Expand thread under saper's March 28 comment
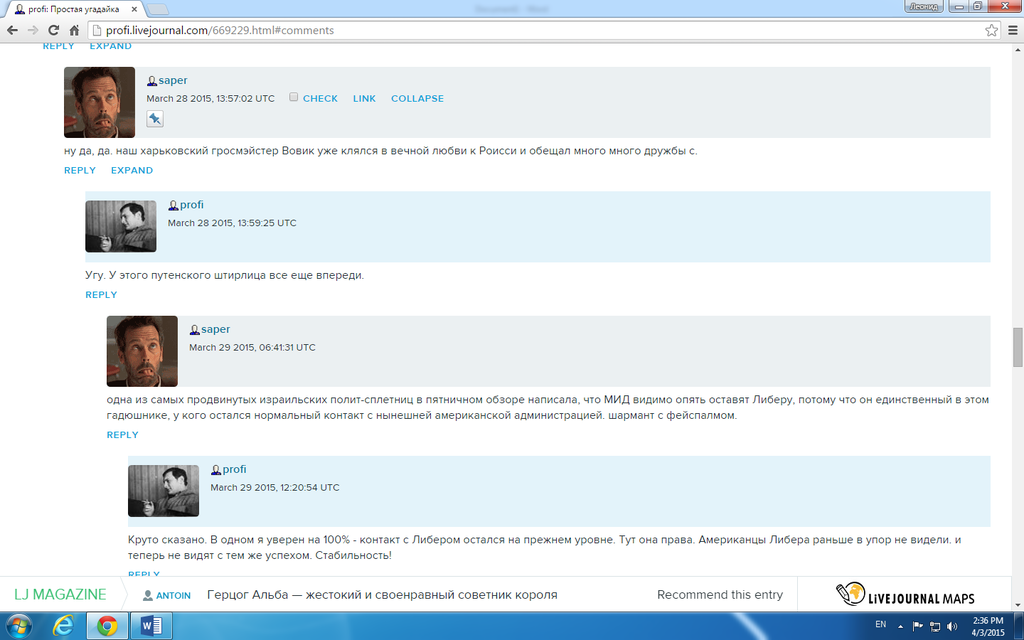This screenshot has height=640, width=1024. 132,170
